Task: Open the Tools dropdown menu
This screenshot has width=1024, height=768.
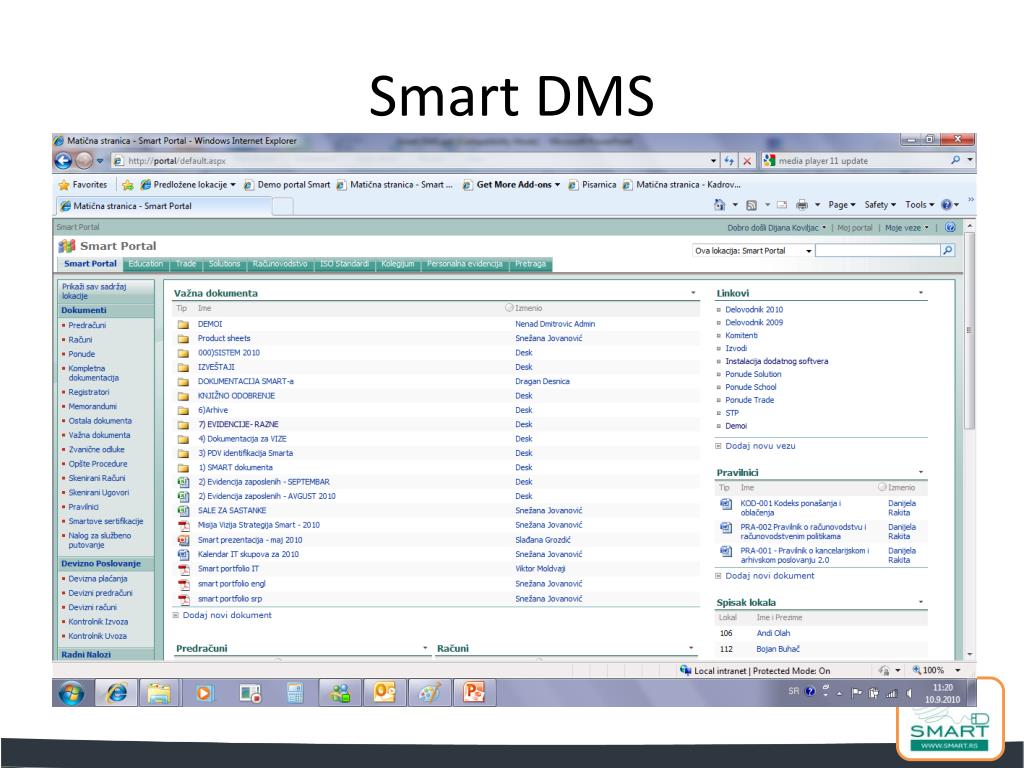Action: click(x=920, y=205)
